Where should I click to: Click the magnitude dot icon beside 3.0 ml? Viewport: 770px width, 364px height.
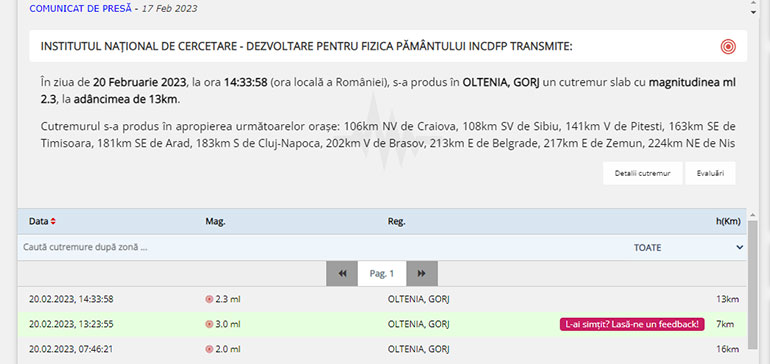coord(209,324)
